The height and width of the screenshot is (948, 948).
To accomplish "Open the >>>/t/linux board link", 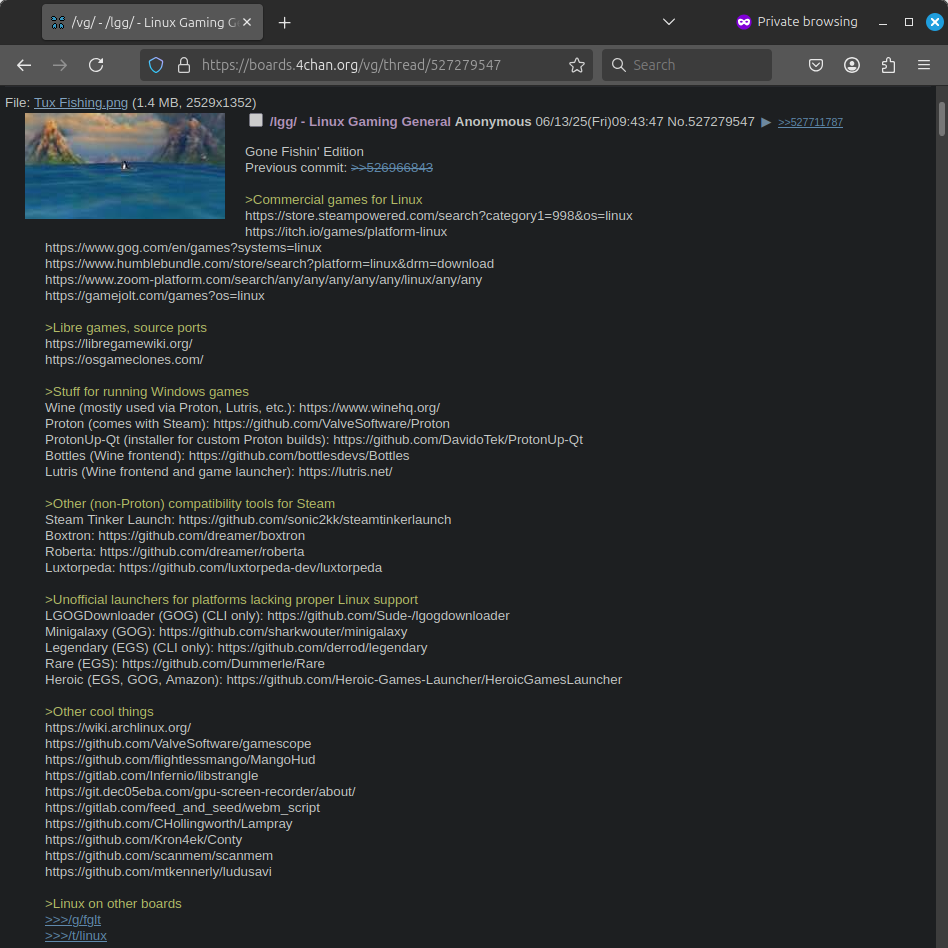I will 76,935.
